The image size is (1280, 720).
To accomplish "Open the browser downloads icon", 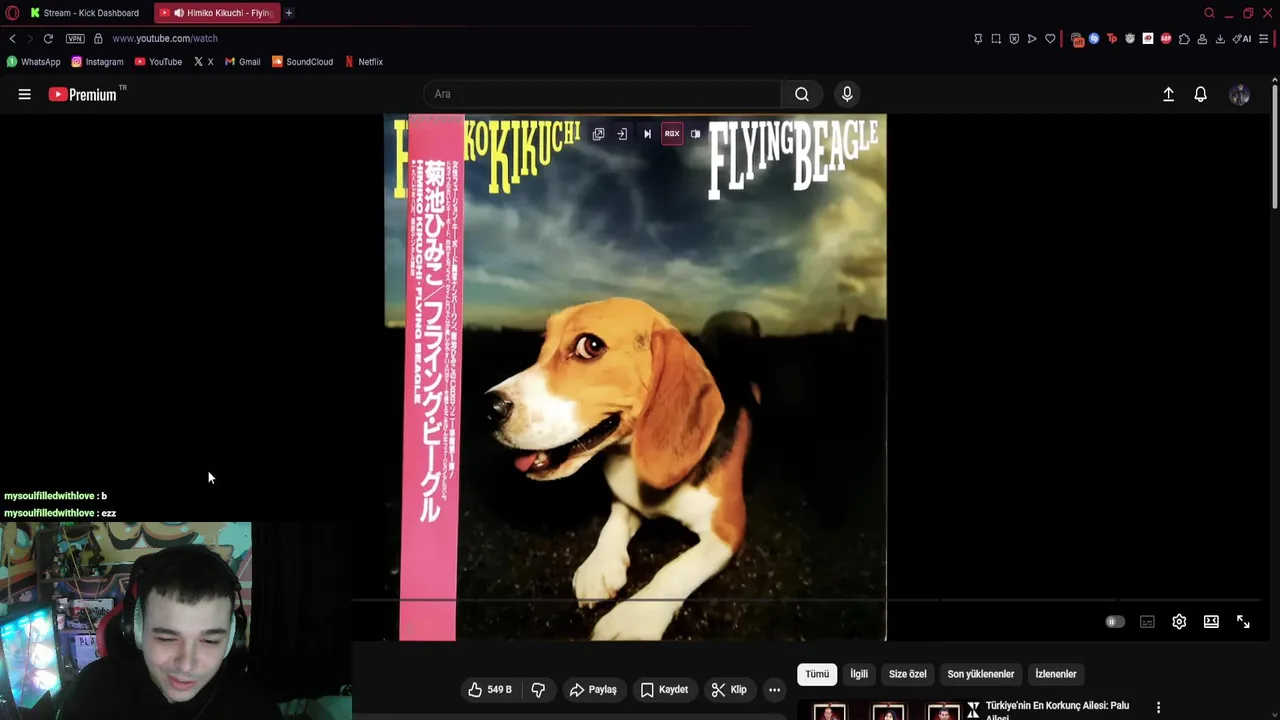I will point(1220,39).
